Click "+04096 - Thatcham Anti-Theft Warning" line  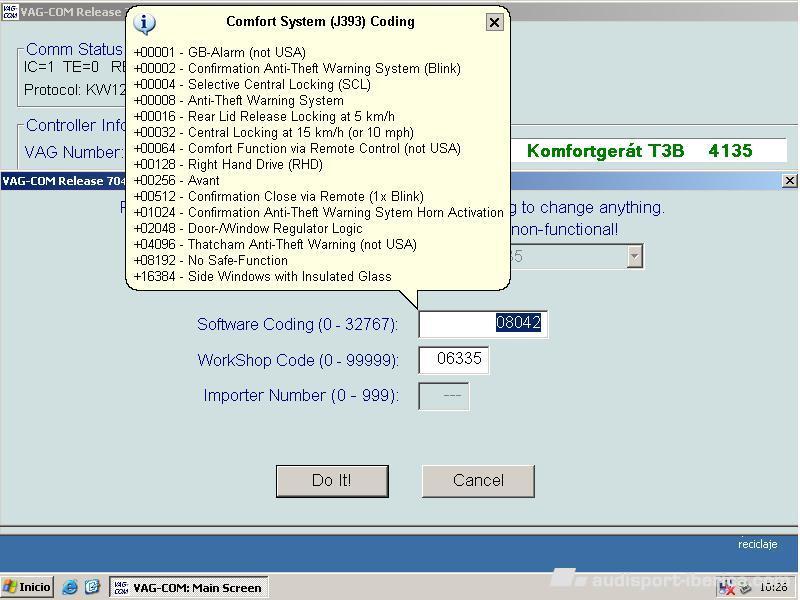coord(275,244)
